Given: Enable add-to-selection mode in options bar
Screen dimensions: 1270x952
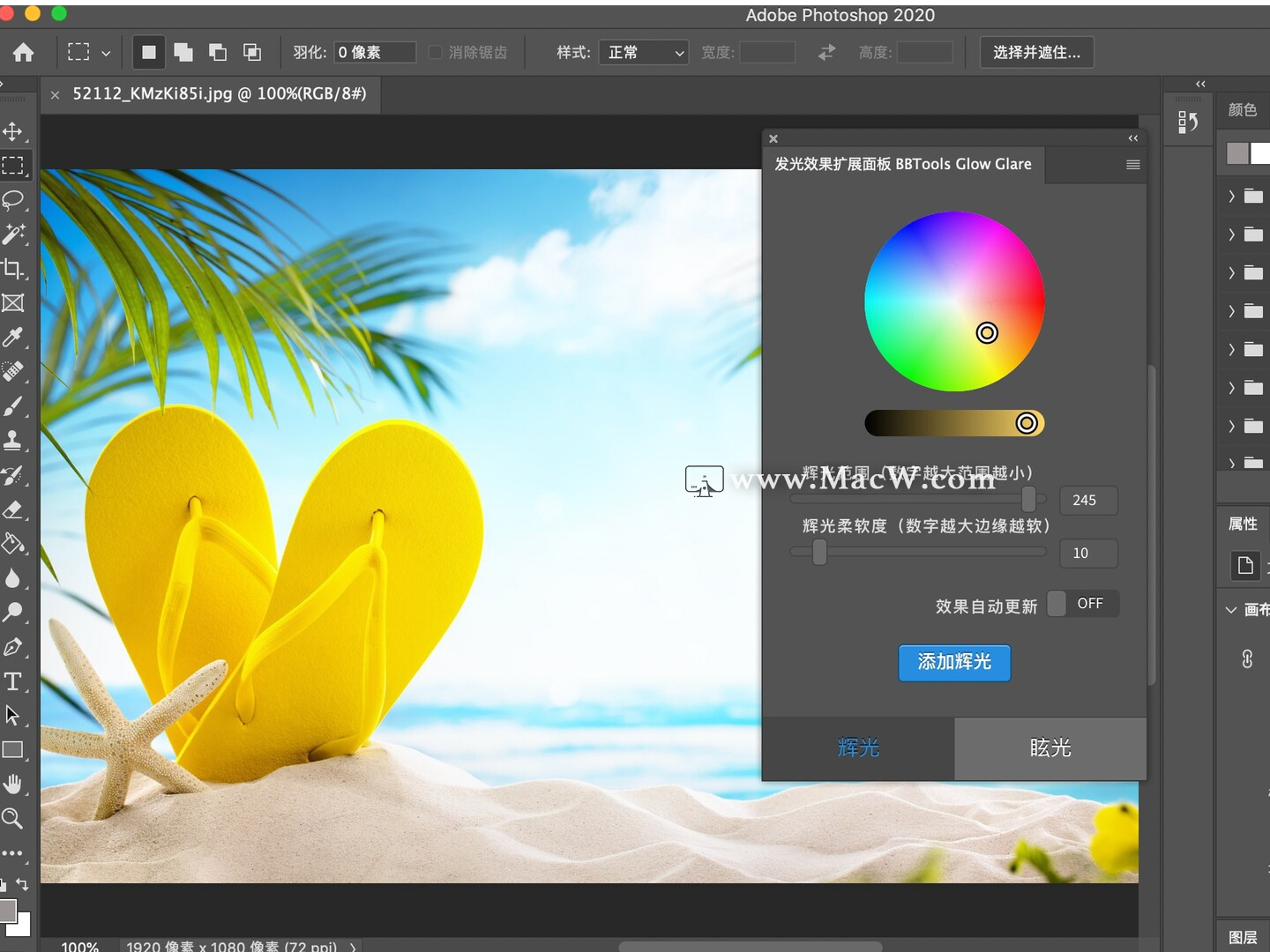Looking at the screenshot, I should (183, 52).
